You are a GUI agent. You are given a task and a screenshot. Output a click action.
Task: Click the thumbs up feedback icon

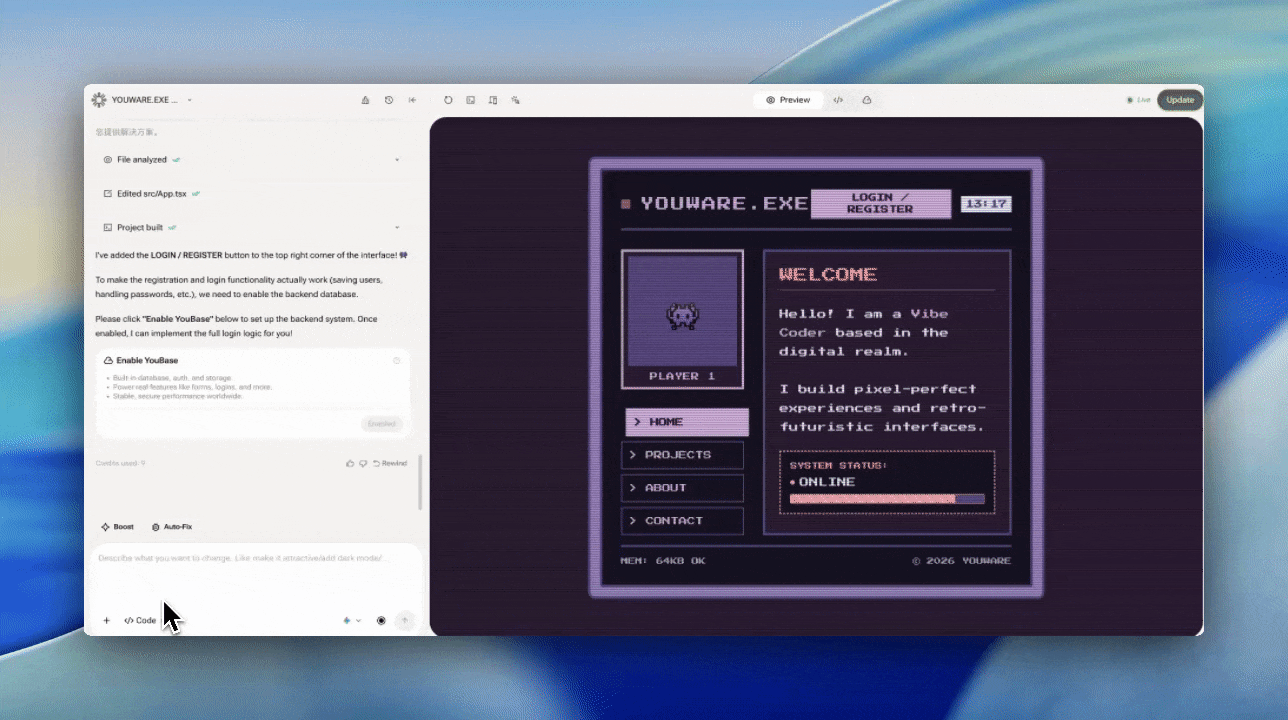tap(350, 463)
